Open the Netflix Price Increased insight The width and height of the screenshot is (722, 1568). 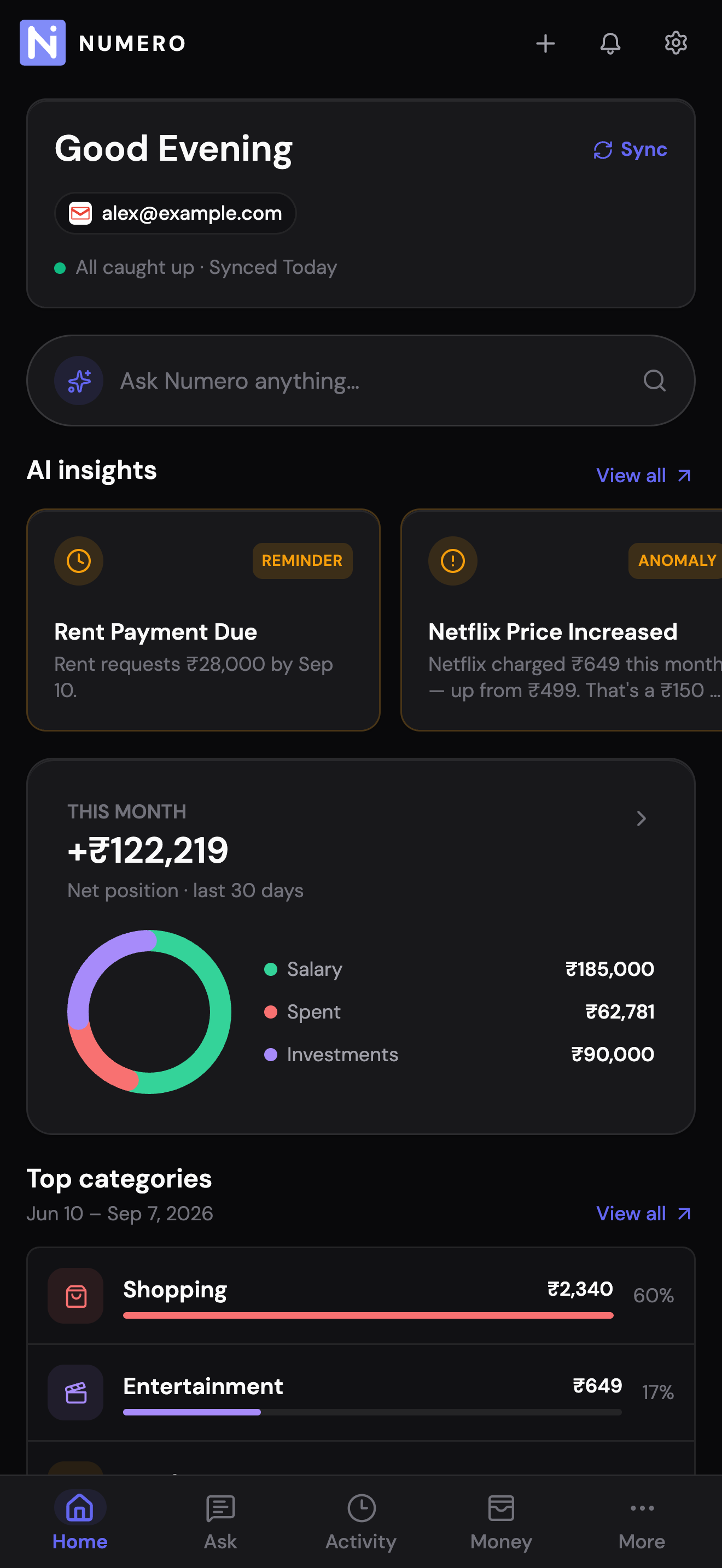click(561, 619)
